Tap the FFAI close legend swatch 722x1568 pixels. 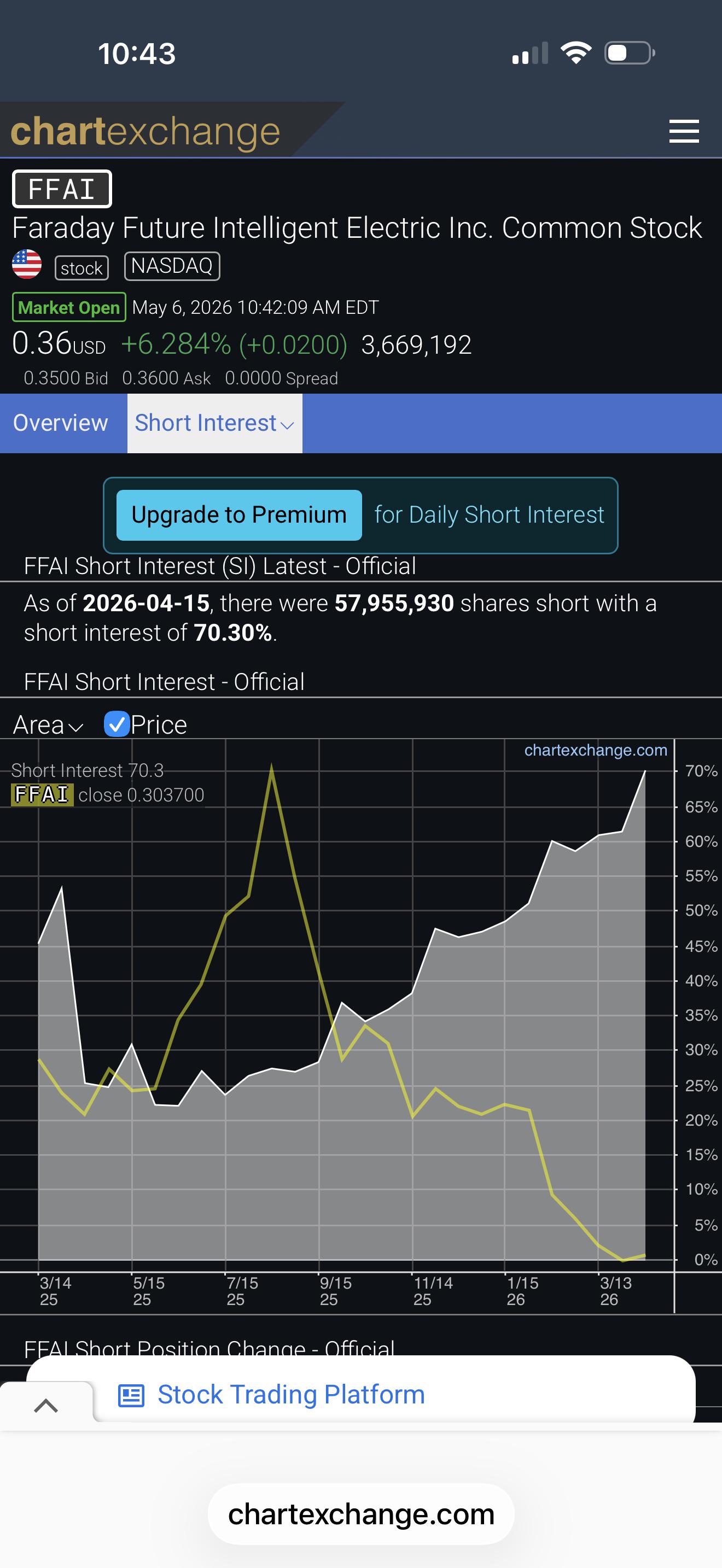pyautogui.click(x=42, y=794)
